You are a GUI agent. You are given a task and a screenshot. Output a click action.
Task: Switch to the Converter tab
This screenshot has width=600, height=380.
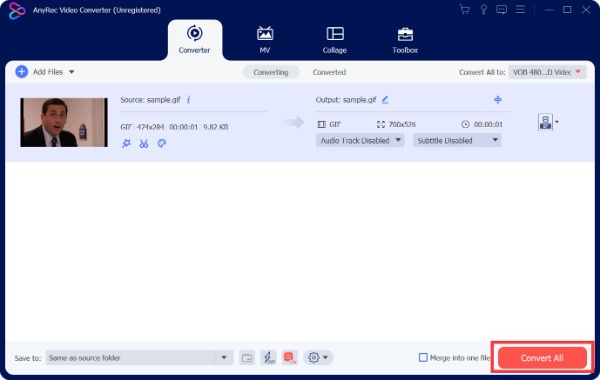pos(194,40)
